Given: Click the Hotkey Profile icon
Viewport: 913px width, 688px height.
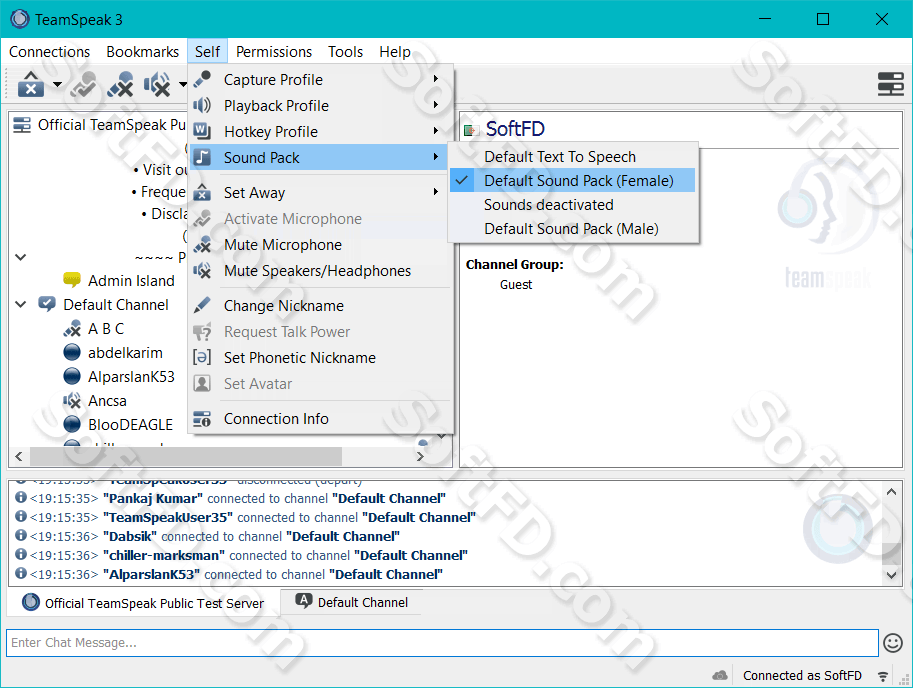Looking at the screenshot, I should (202, 132).
